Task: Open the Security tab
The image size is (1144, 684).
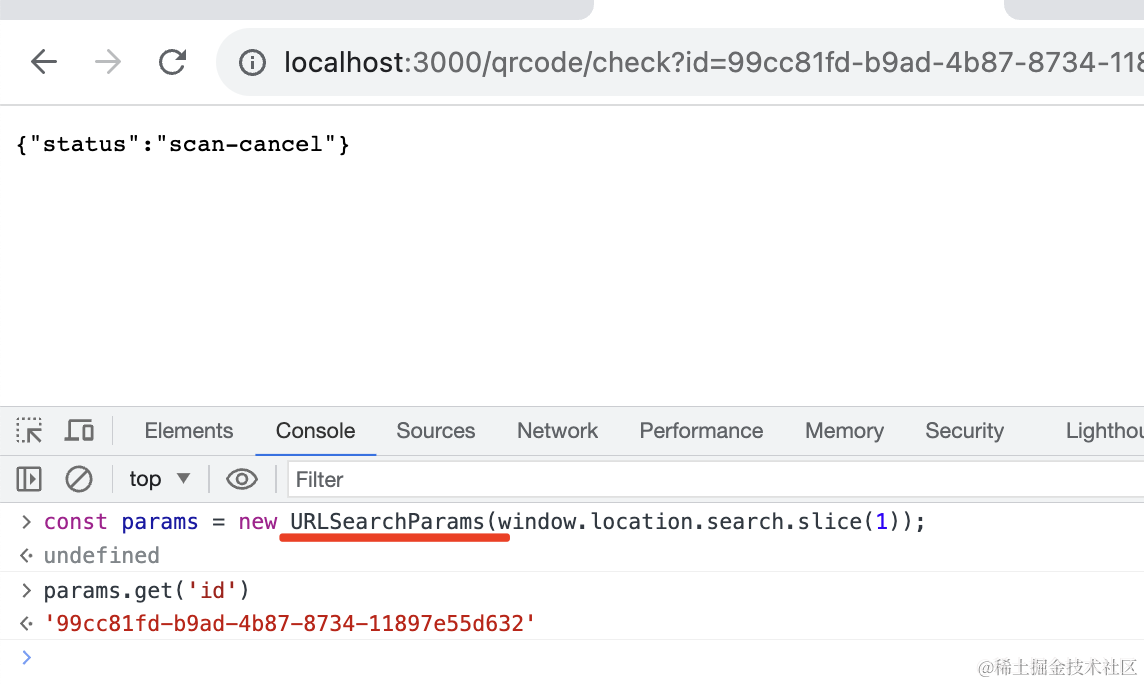Action: tap(964, 431)
